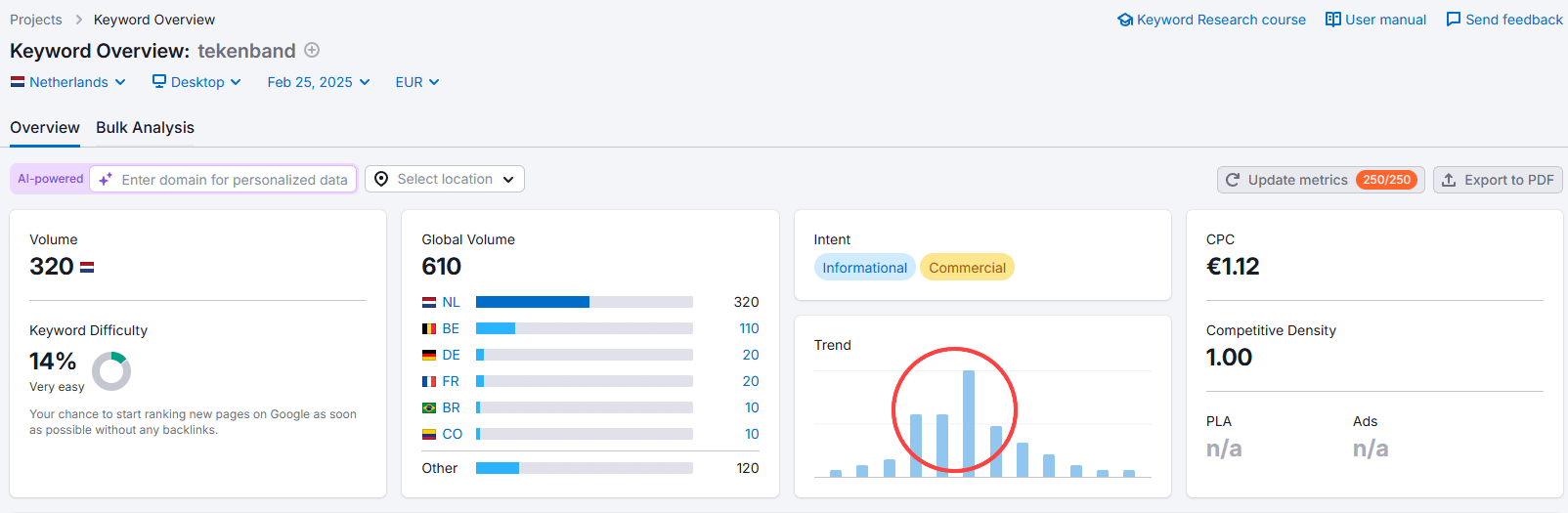This screenshot has width=1568, height=513.
Task: Click the tallest bar in Trend chart
Action: point(969,423)
